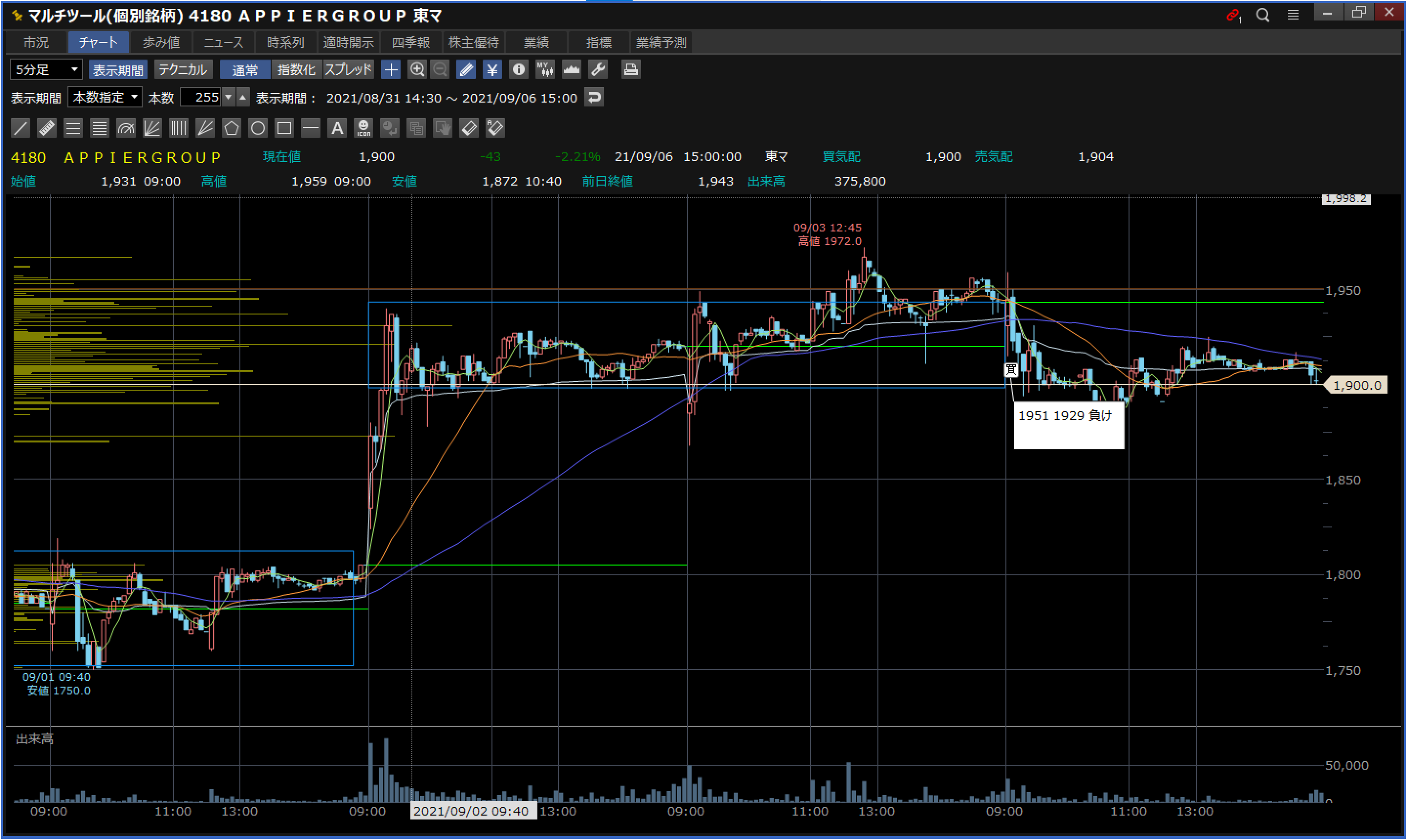This screenshot has height=840, width=1407.
Task: Insert an icon stamp on chart
Action: [363, 128]
